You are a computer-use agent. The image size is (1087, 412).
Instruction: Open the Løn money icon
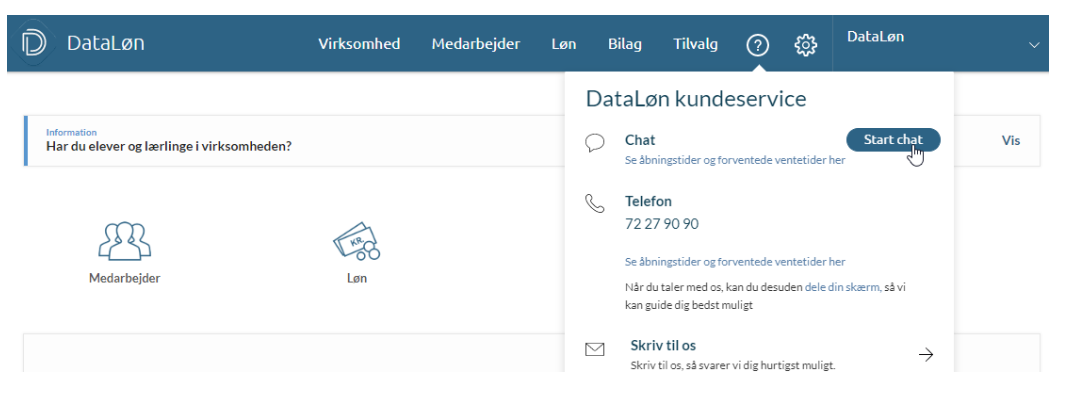(357, 240)
